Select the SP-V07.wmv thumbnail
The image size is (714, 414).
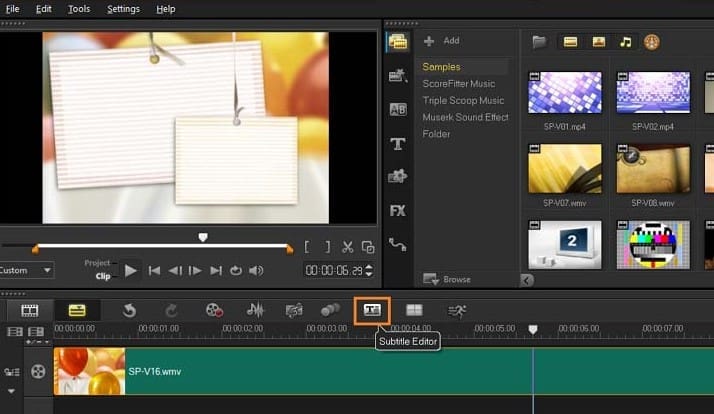[564, 168]
